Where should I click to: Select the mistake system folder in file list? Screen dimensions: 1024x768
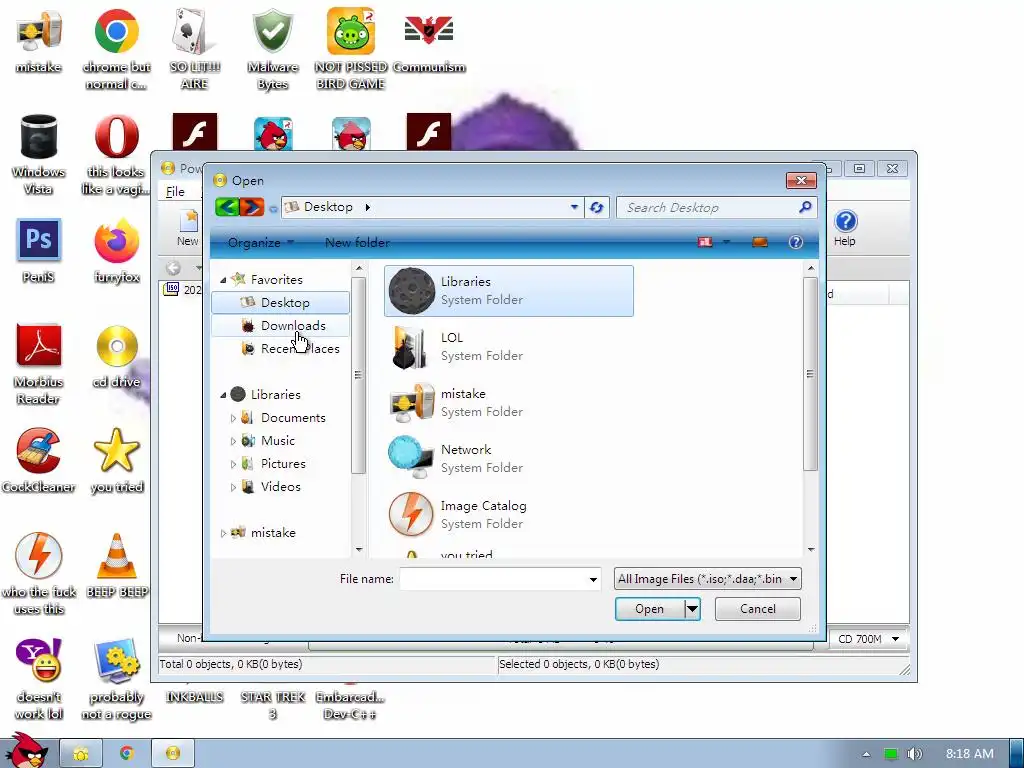click(509, 403)
